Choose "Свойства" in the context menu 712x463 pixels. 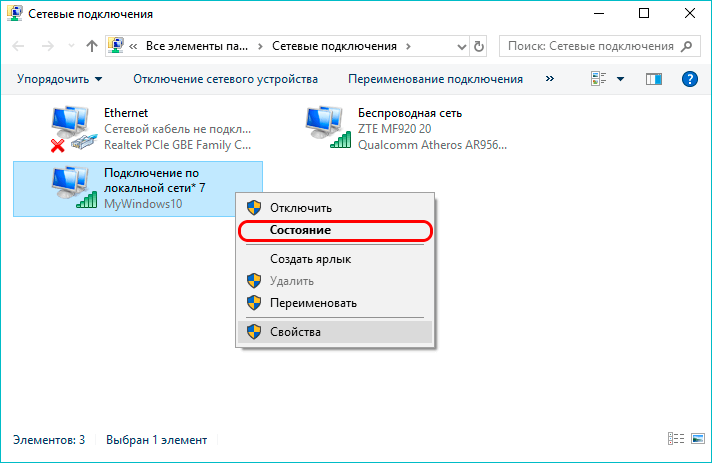pos(335,332)
